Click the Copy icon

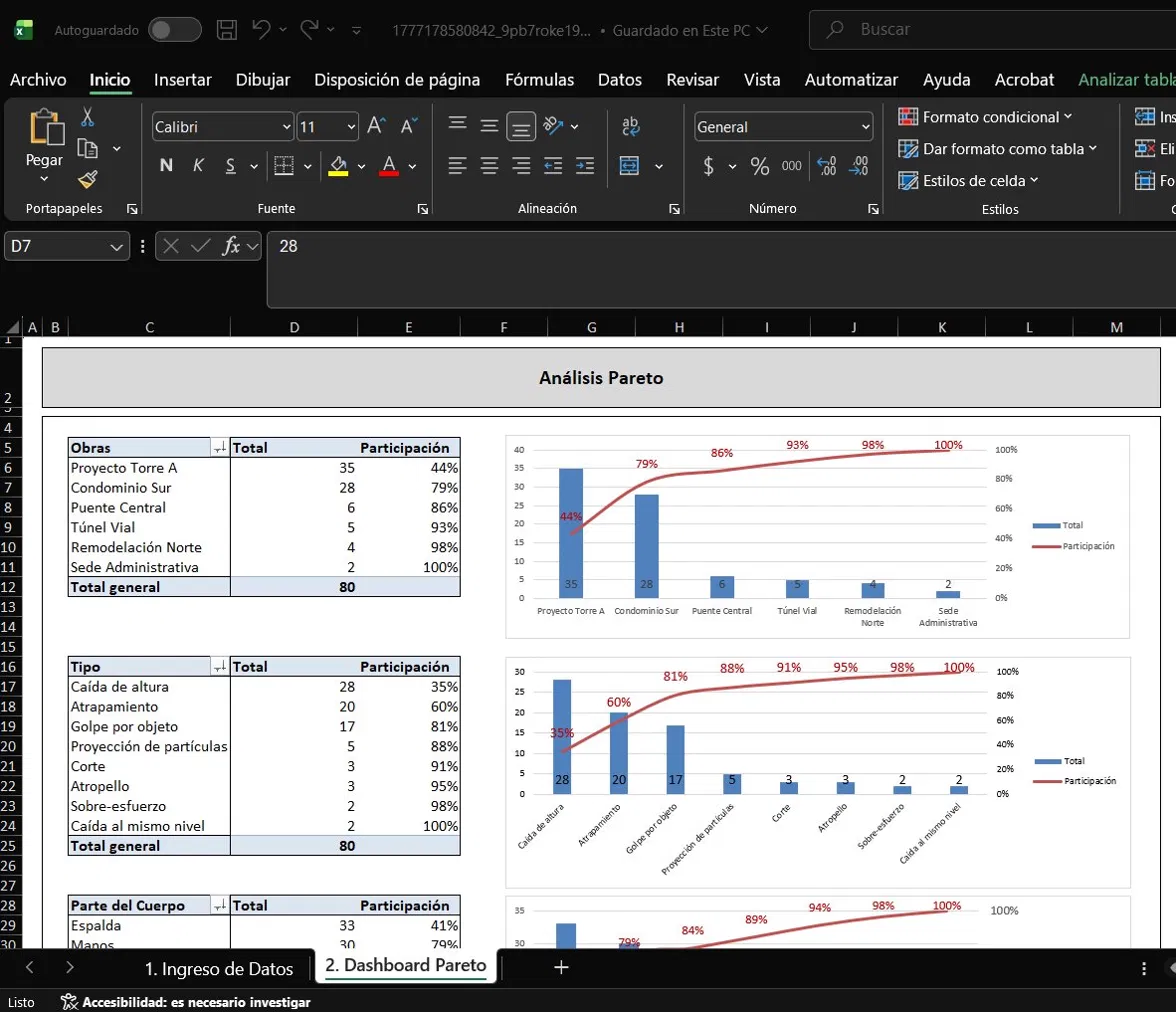point(88,149)
